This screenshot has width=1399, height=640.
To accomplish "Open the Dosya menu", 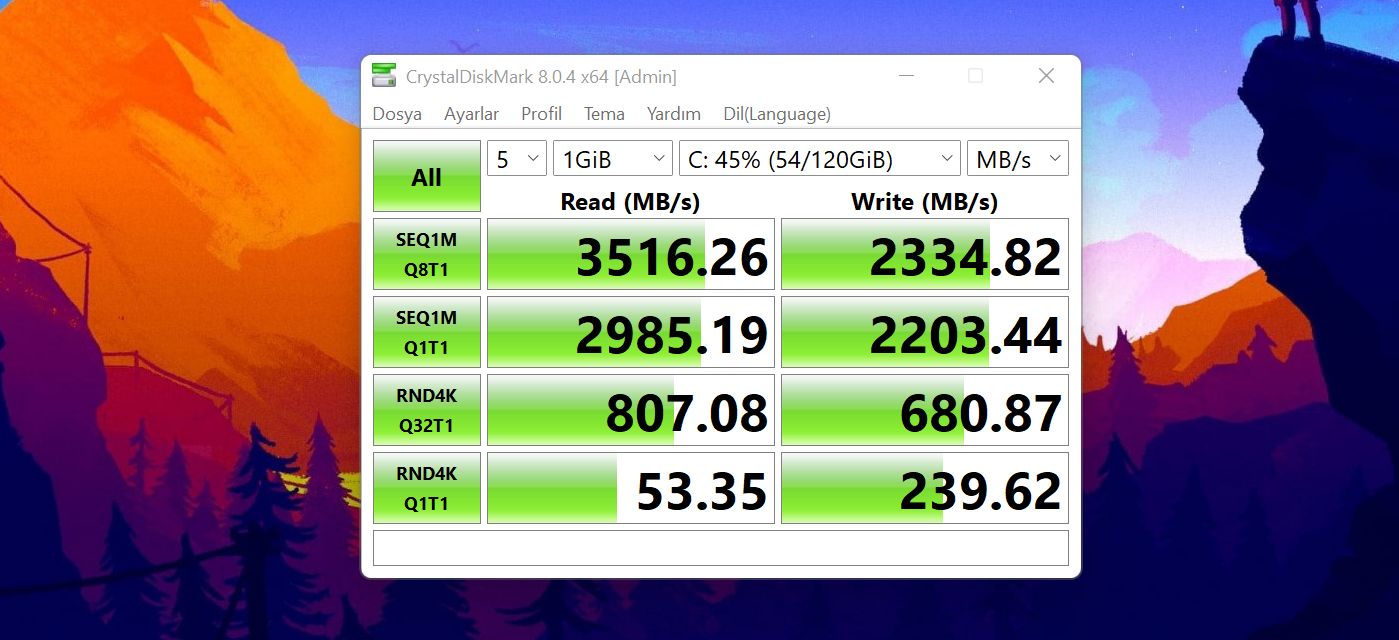I will [397, 114].
